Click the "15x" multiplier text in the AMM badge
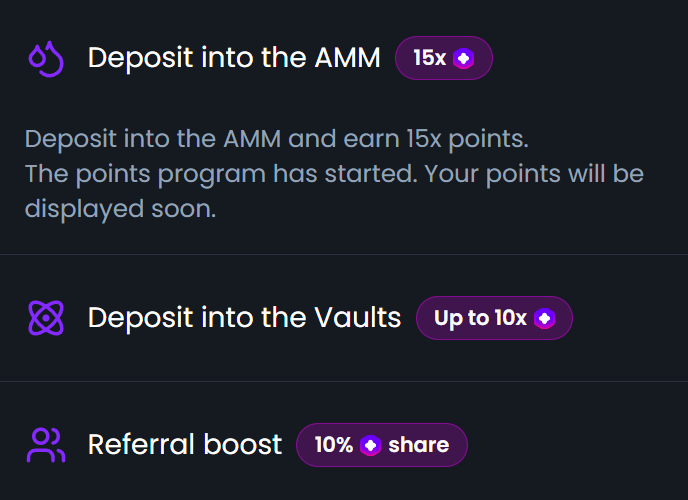Screen dimensions: 688x500 429,59
